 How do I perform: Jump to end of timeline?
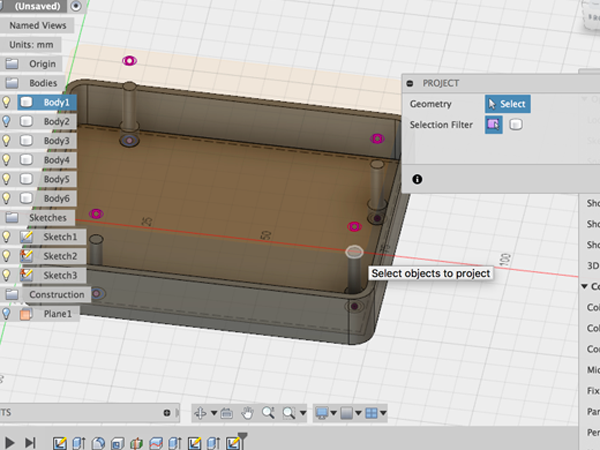pos(30,443)
